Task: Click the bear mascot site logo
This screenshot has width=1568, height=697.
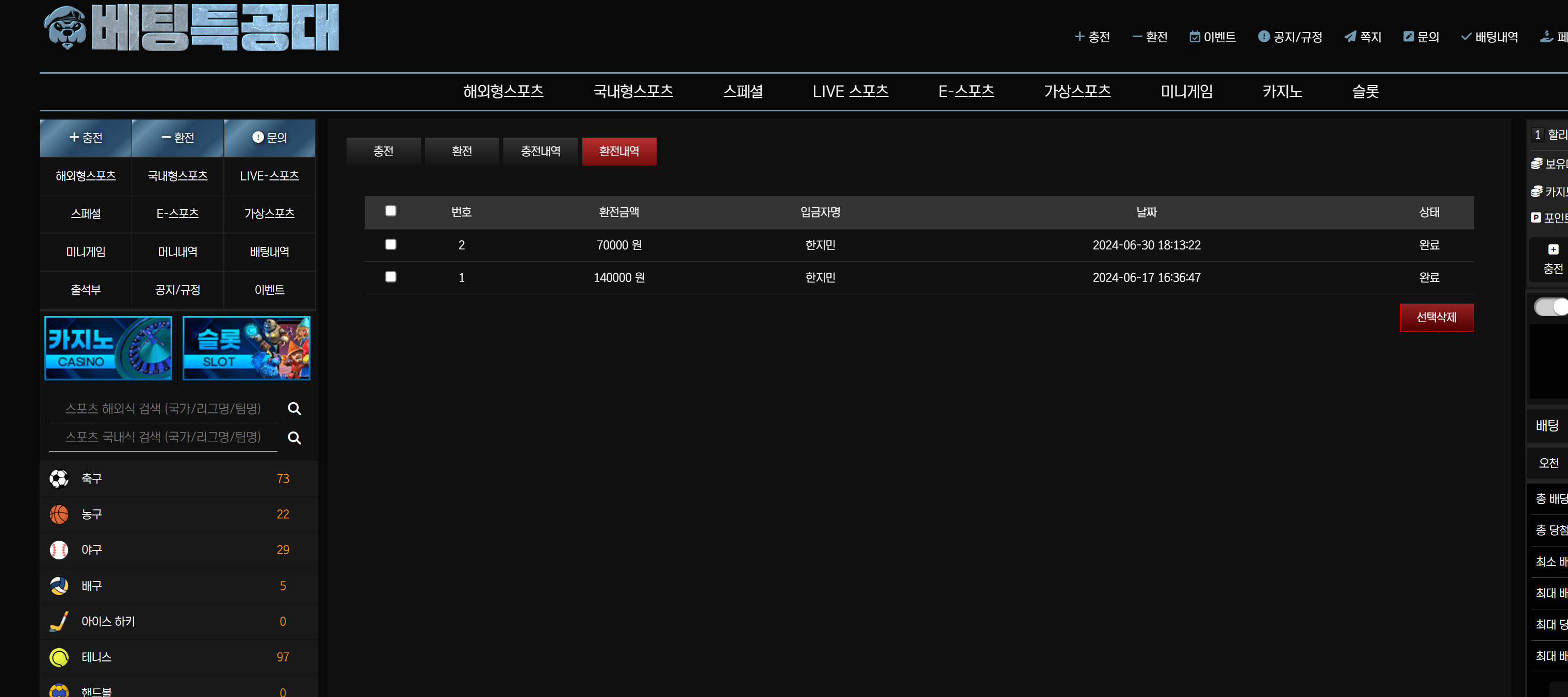Action: pos(66,28)
